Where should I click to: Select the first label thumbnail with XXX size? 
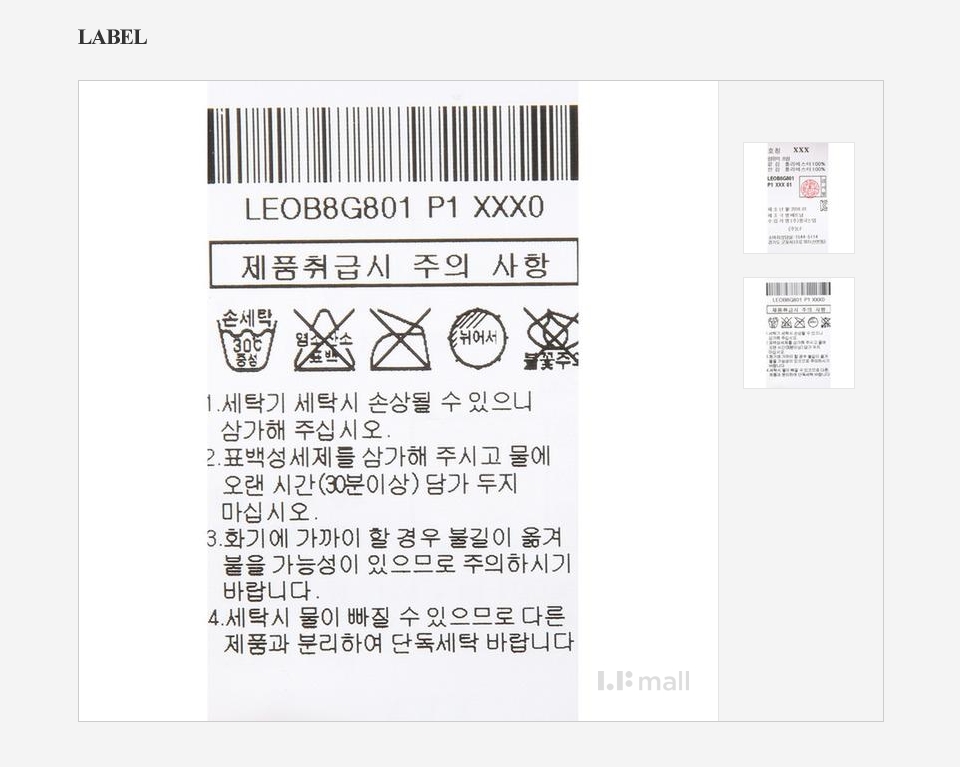pos(798,198)
